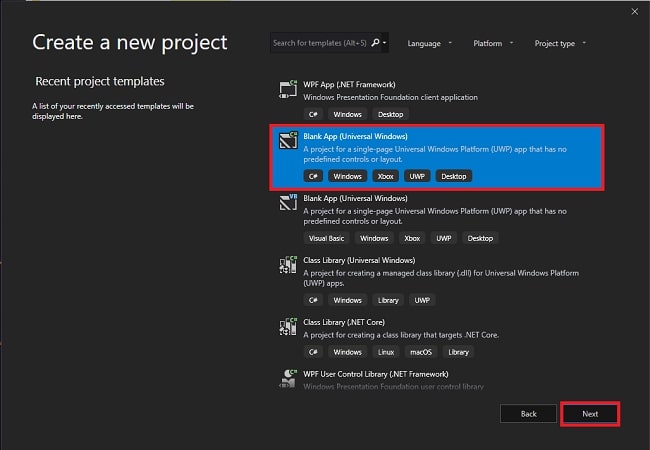
Task: Click the WPF App description text
Action: point(390,97)
